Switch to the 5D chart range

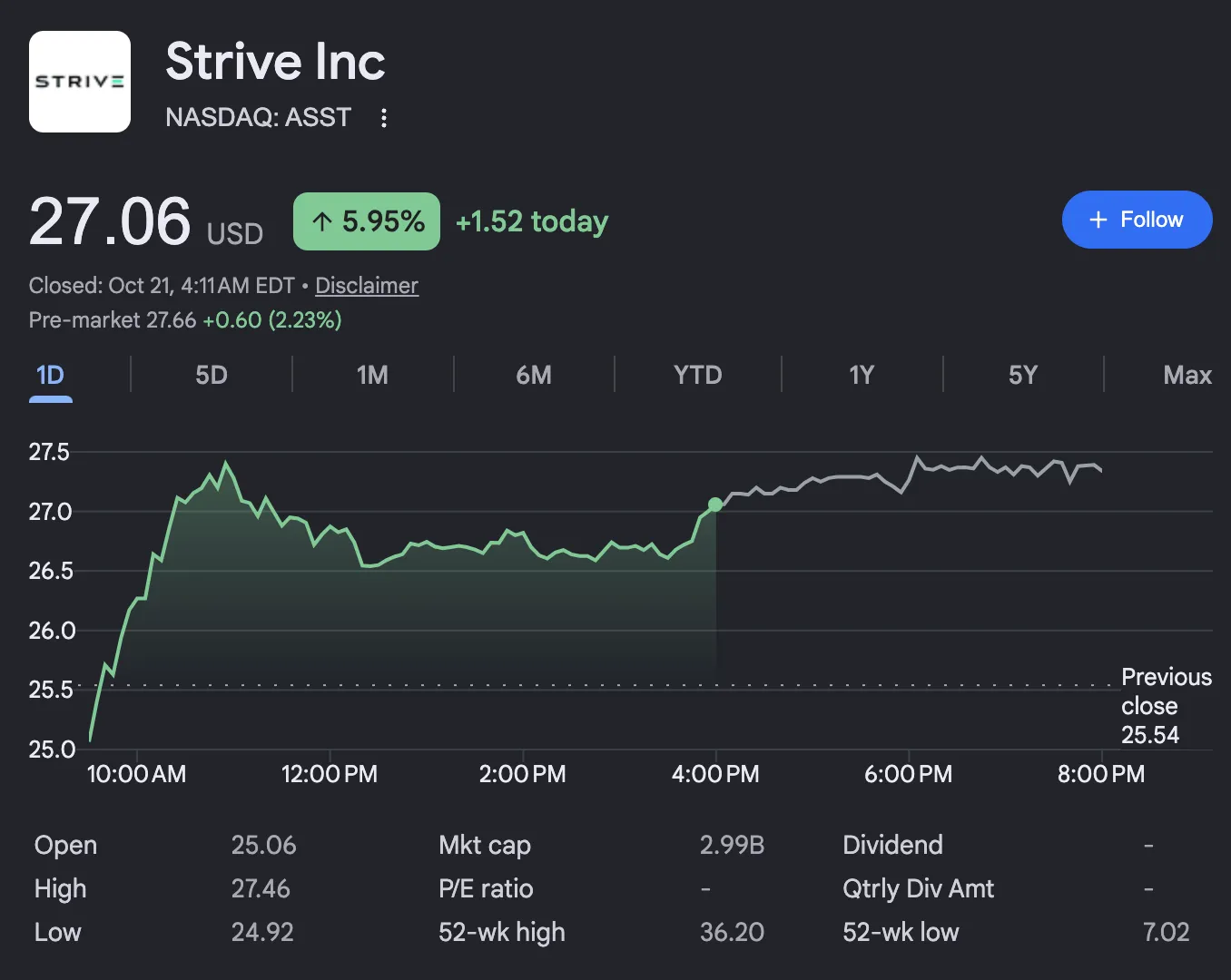tap(212, 376)
